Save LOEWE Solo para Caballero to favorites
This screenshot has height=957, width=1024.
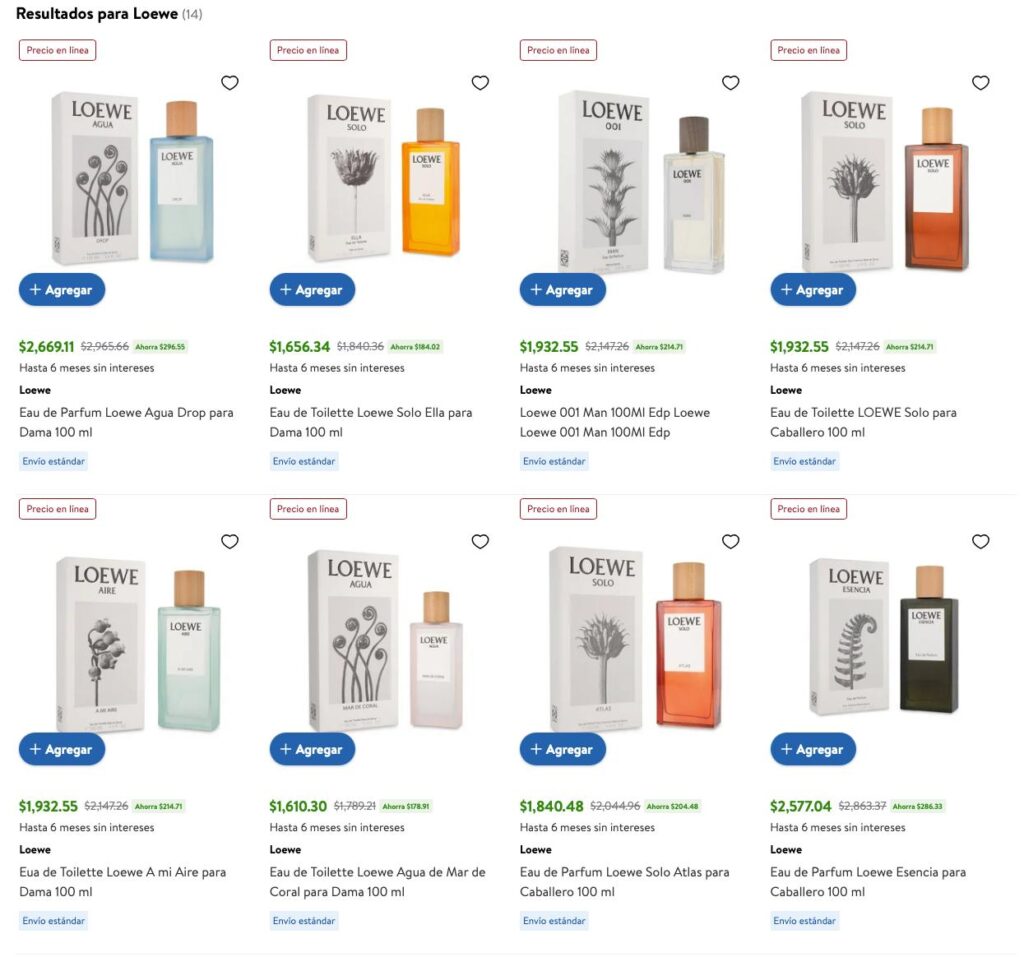tap(980, 83)
